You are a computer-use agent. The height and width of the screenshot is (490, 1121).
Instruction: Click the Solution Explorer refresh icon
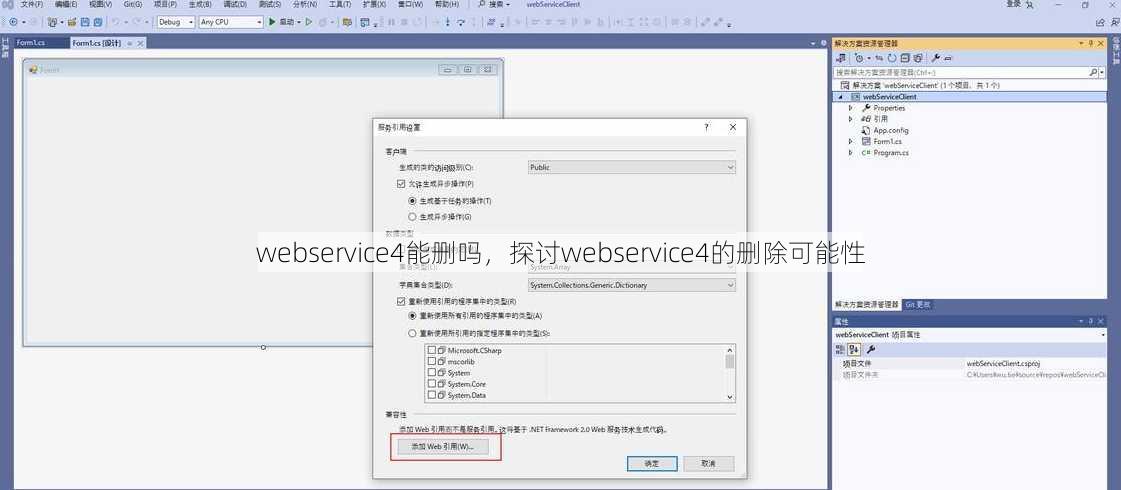pos(892,58)
